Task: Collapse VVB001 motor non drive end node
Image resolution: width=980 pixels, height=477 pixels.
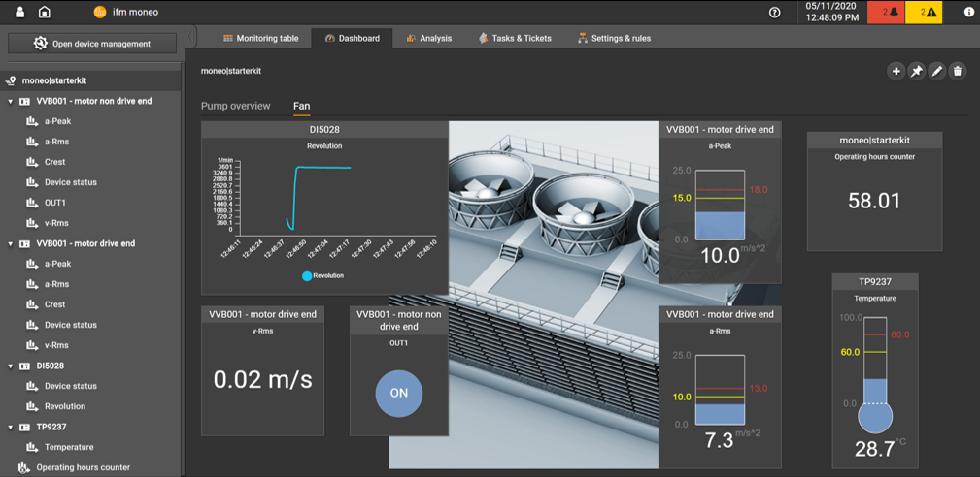Action: [11, 102]
